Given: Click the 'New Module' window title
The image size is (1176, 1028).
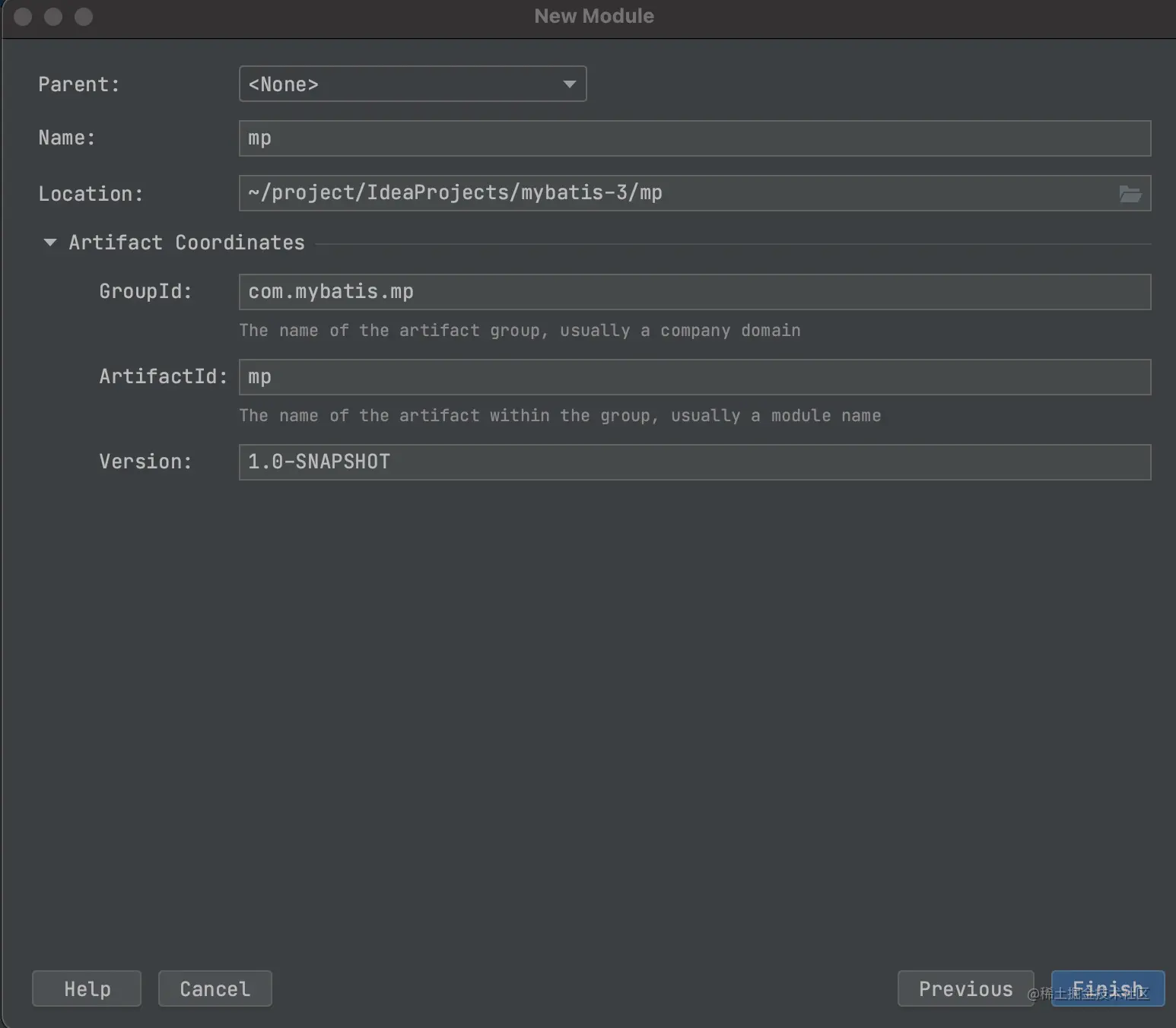Looking at the screenshot, I should click(x=594, y=16).
